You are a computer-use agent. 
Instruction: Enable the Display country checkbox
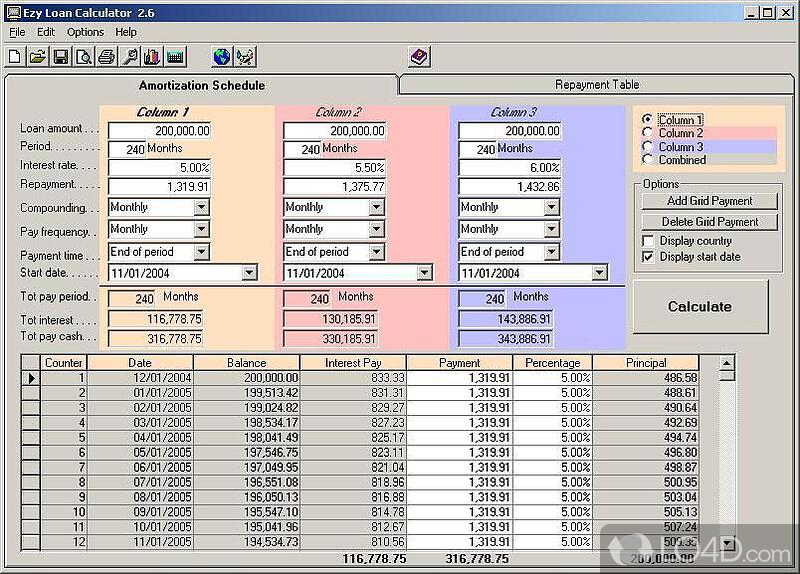pos(648,241)
